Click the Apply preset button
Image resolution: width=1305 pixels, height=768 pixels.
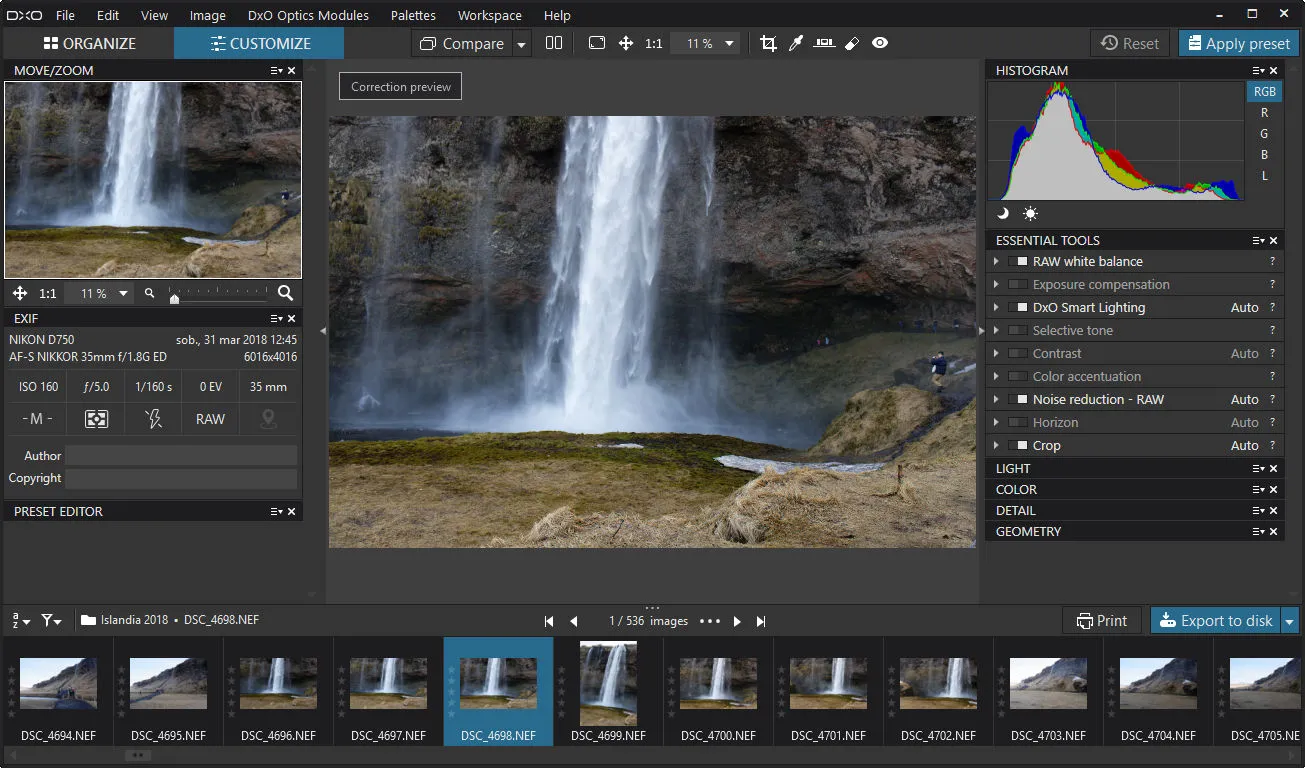tap(1238, 43)
